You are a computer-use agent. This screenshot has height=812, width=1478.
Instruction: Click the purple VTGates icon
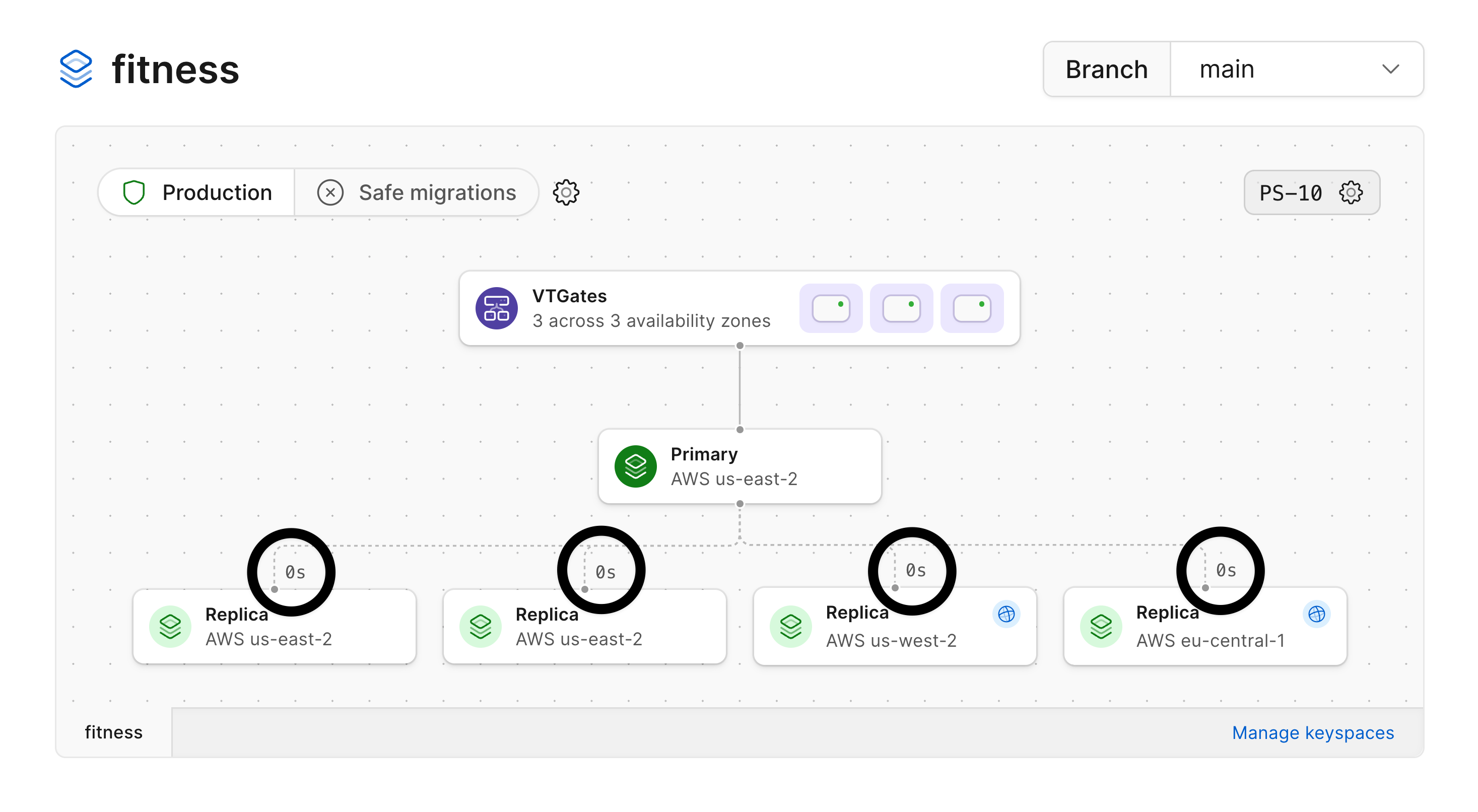coord(496,309)
